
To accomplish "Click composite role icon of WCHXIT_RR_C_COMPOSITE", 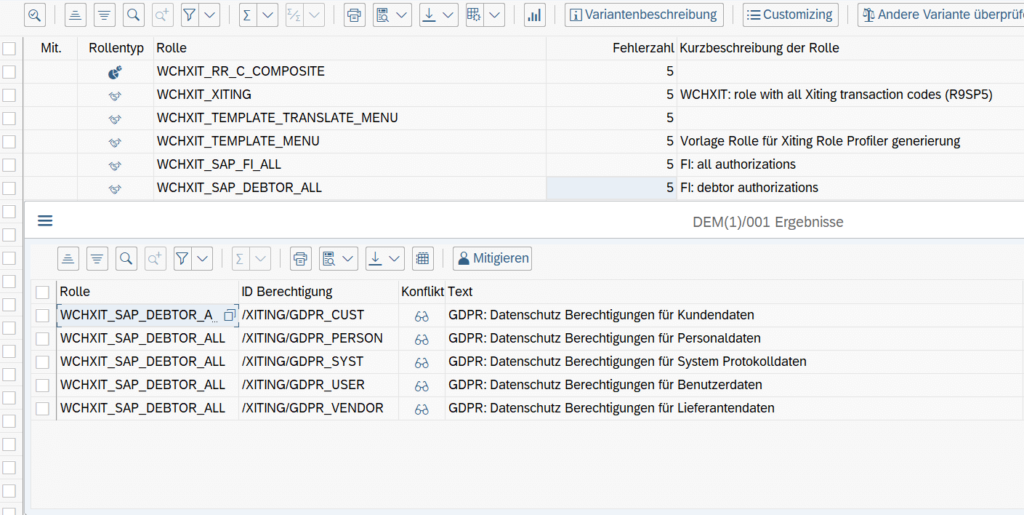I will coord(116,72).
